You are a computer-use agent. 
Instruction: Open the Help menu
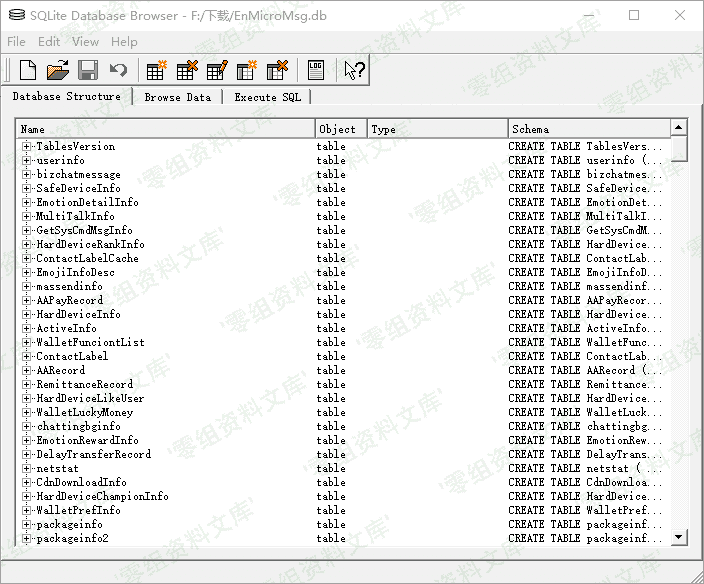point(124,41)
